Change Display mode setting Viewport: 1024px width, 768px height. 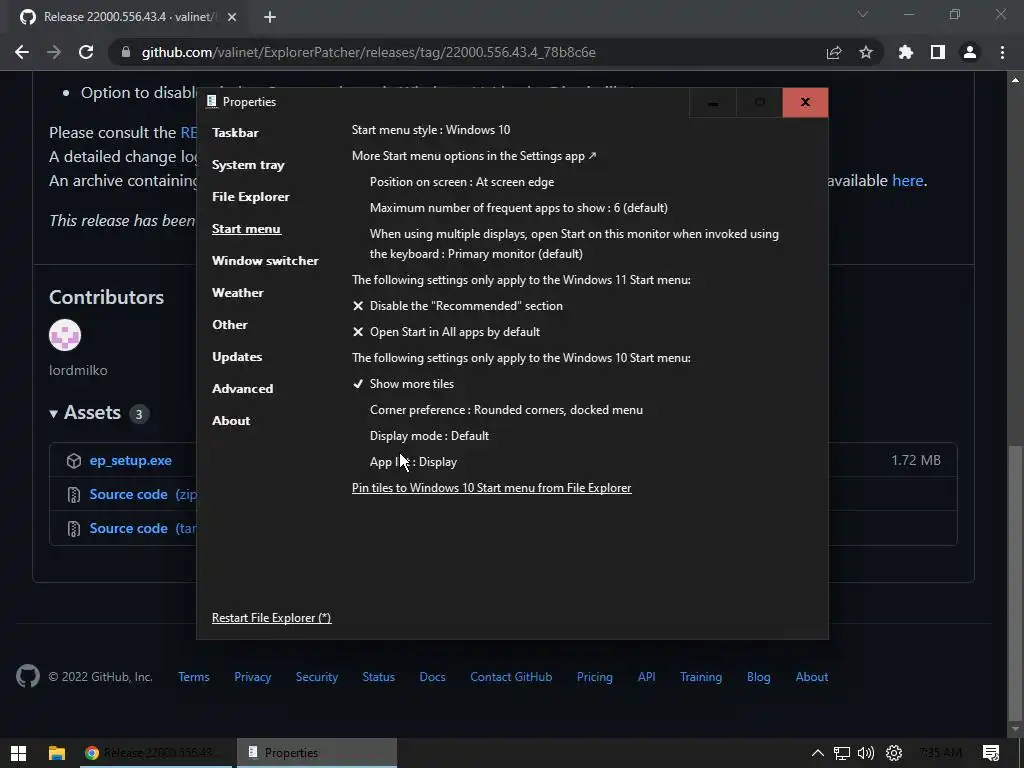point(429,436)
